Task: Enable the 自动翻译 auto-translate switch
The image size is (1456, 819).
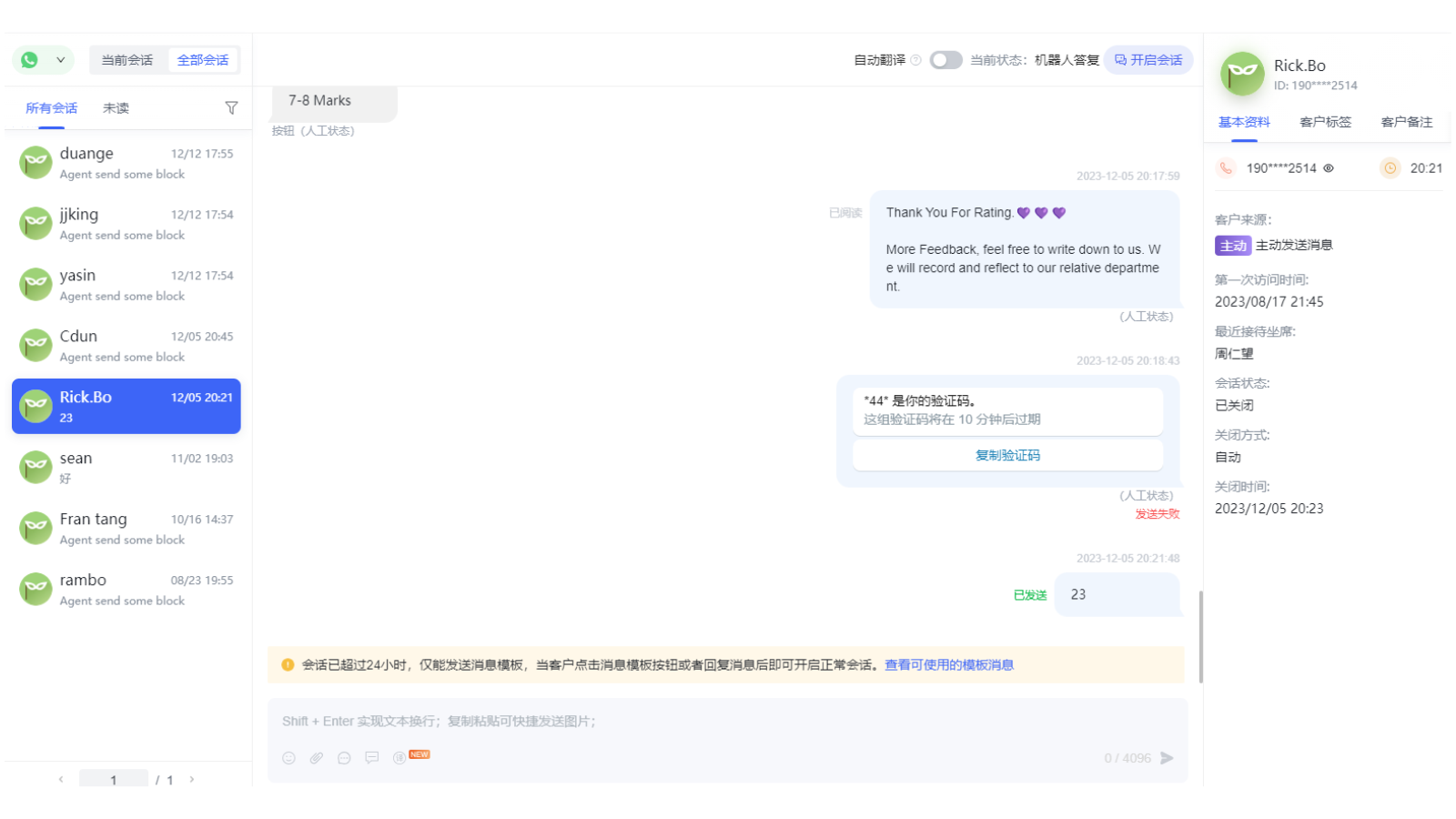Action: point(945,60)
